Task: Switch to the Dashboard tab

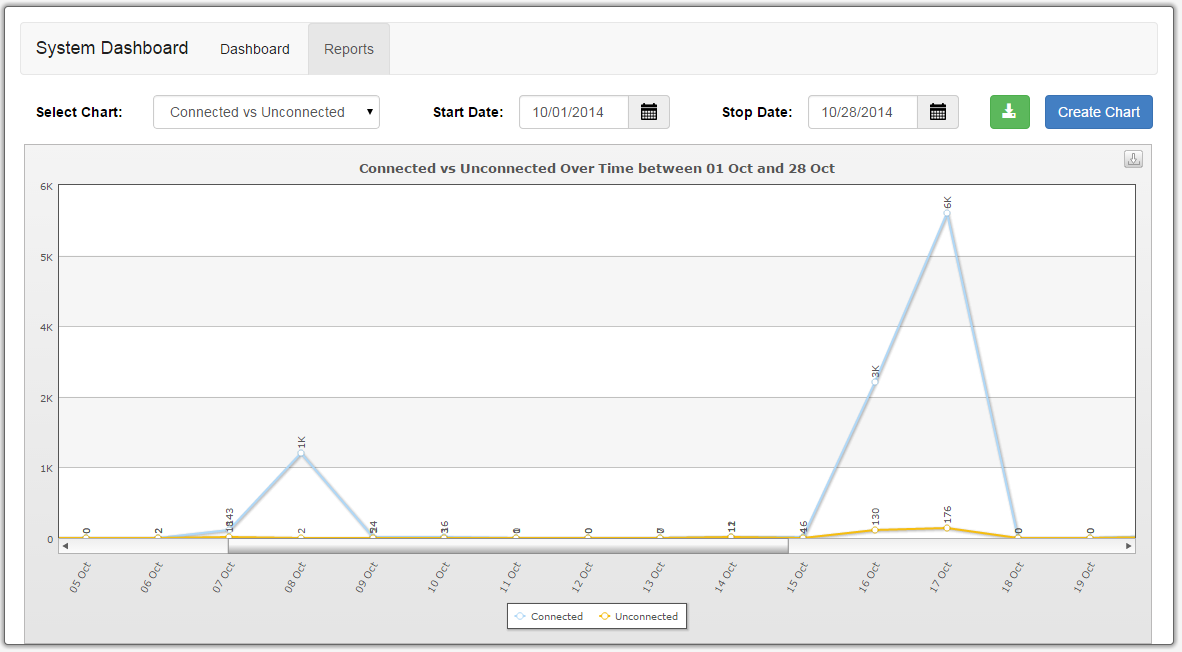Action: click(x=255, y=49)
